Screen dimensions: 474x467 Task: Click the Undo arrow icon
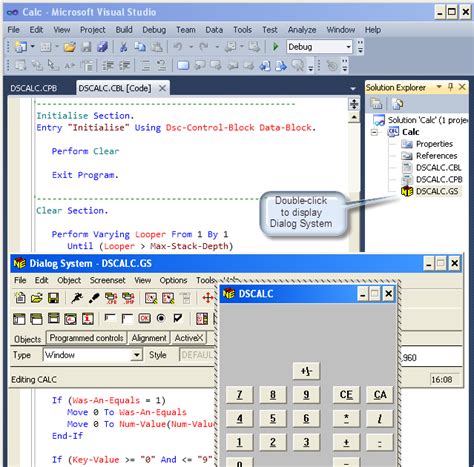[178, 47]
